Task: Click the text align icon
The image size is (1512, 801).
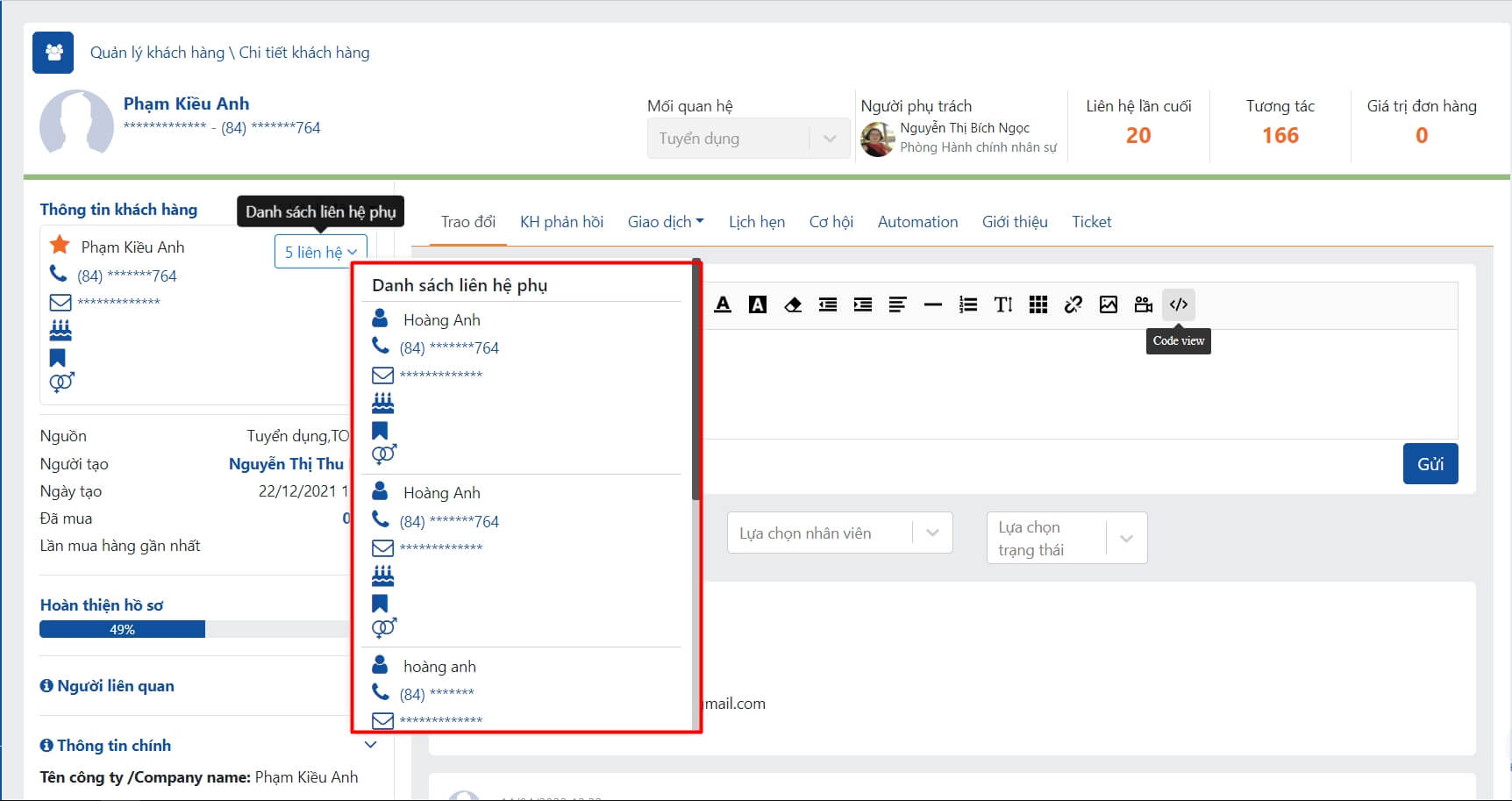Action: tap(897, 304)
